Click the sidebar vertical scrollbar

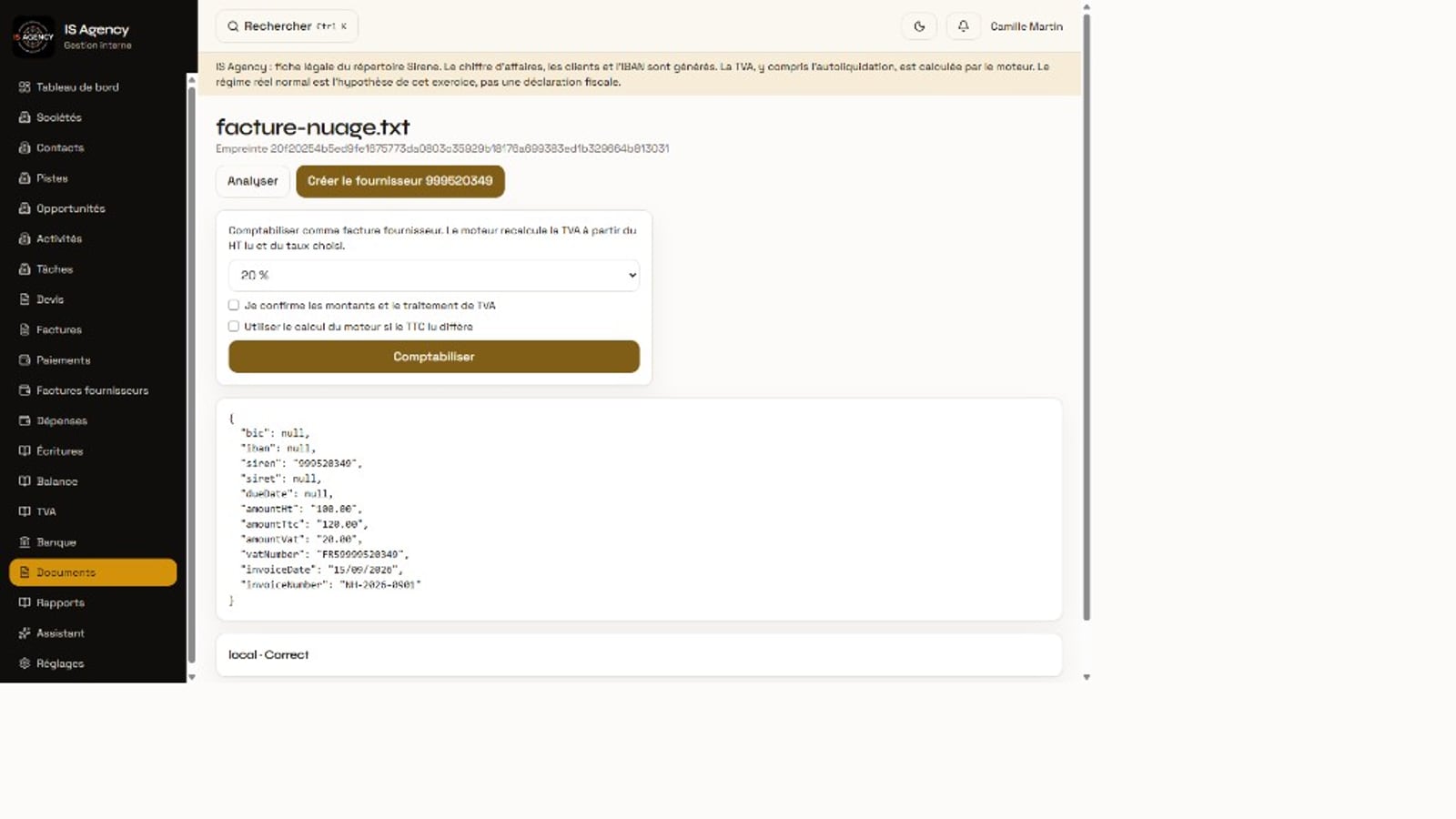[191, 373]
